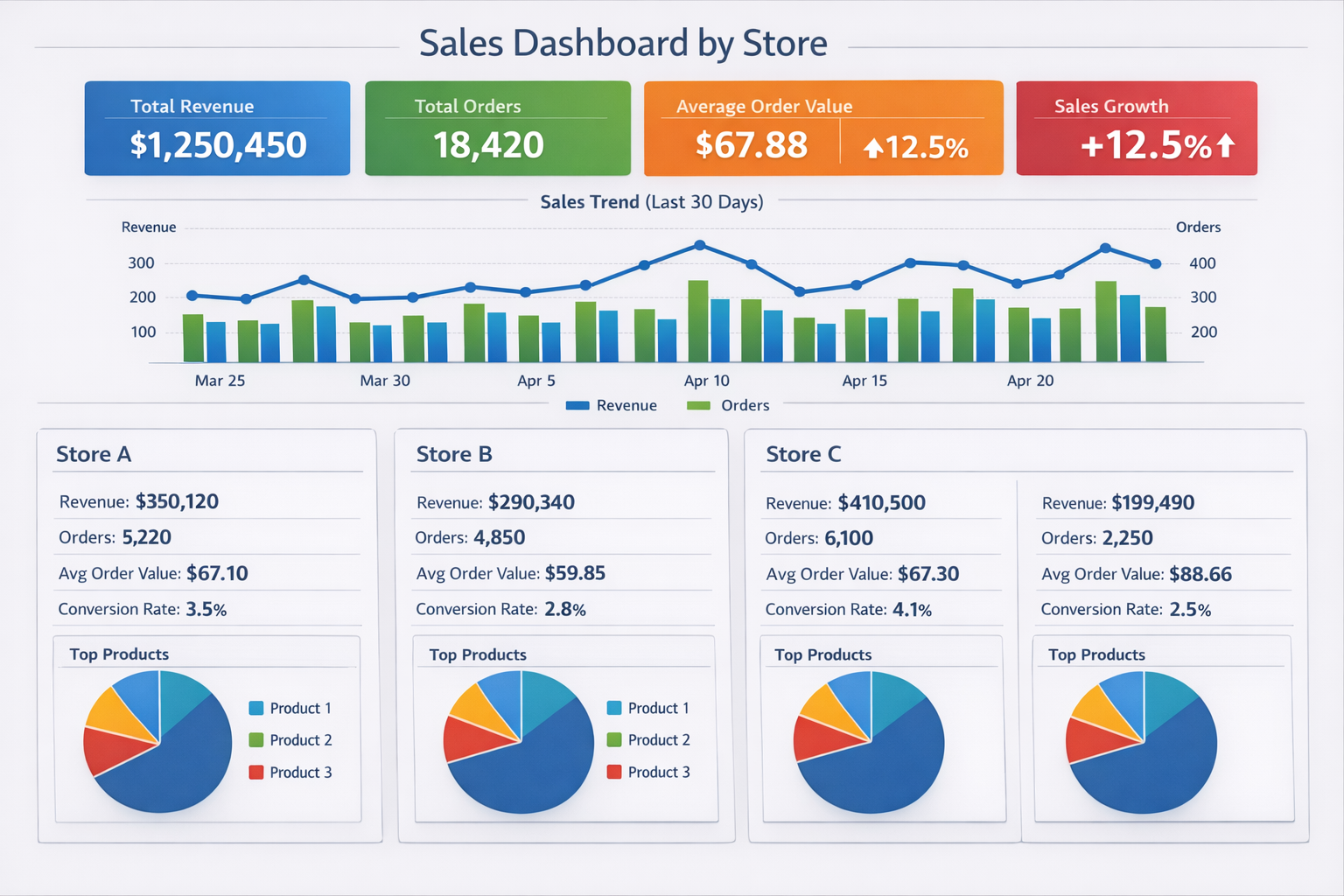Click the Average Order Value card
The width and height of the screenshot is (1344, 896).
pos(822,128)
